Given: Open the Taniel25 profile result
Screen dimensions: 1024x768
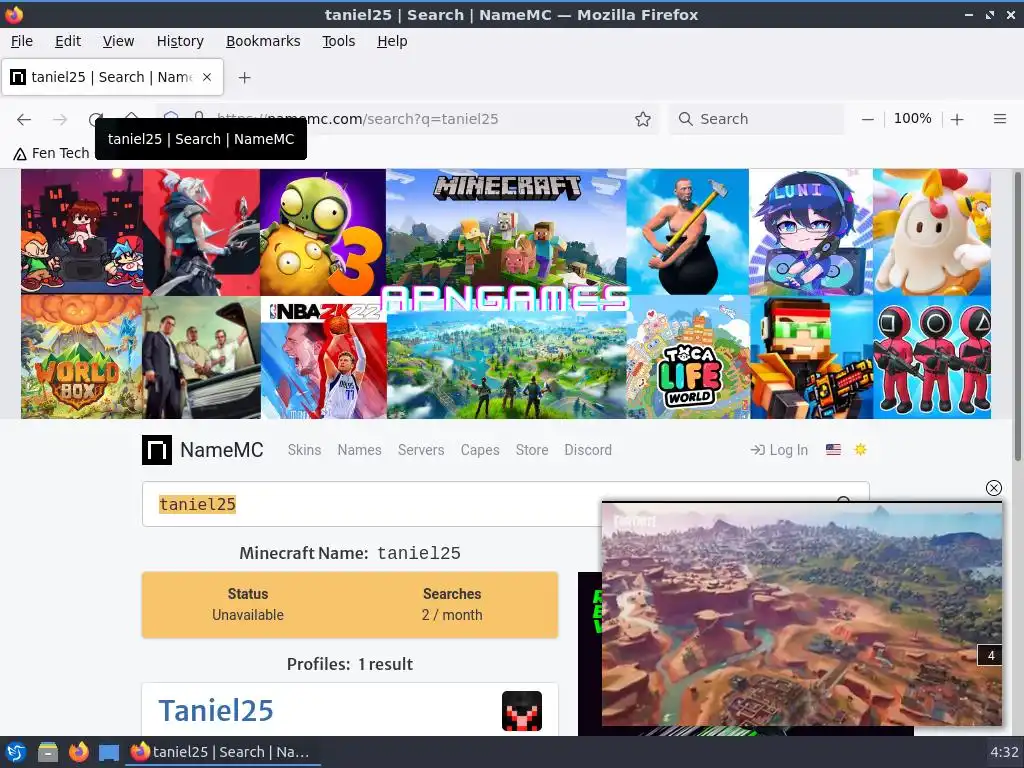Looking at the screenshot, I should [216, 711].
